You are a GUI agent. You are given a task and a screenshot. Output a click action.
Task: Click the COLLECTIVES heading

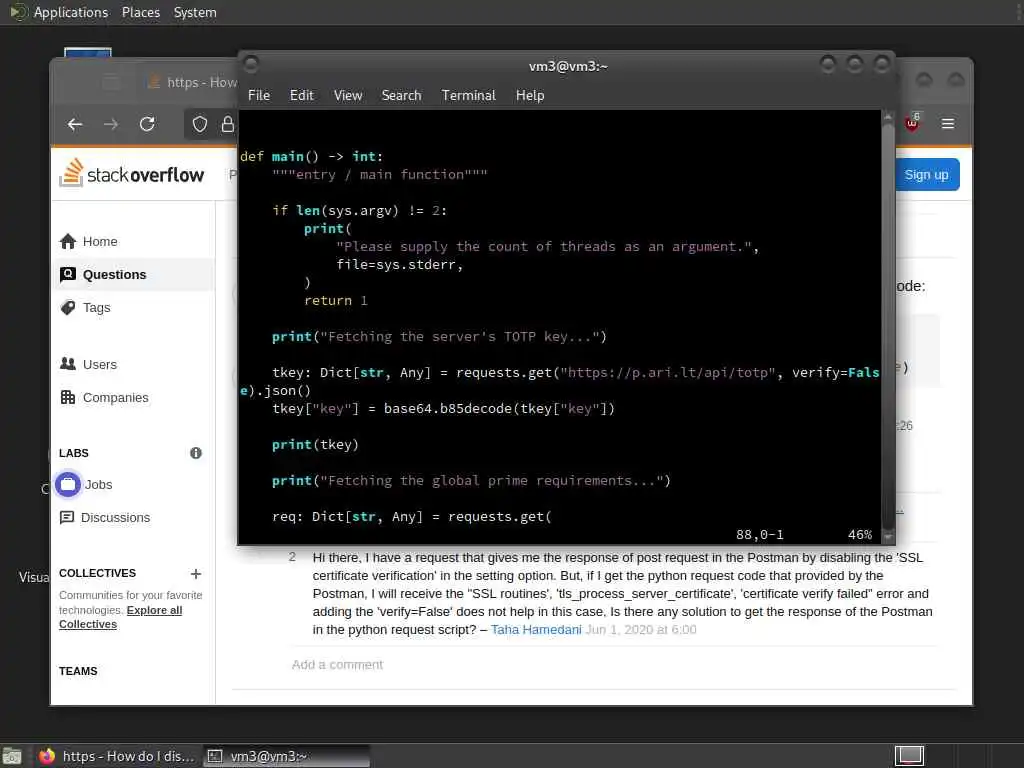[97, 573]
